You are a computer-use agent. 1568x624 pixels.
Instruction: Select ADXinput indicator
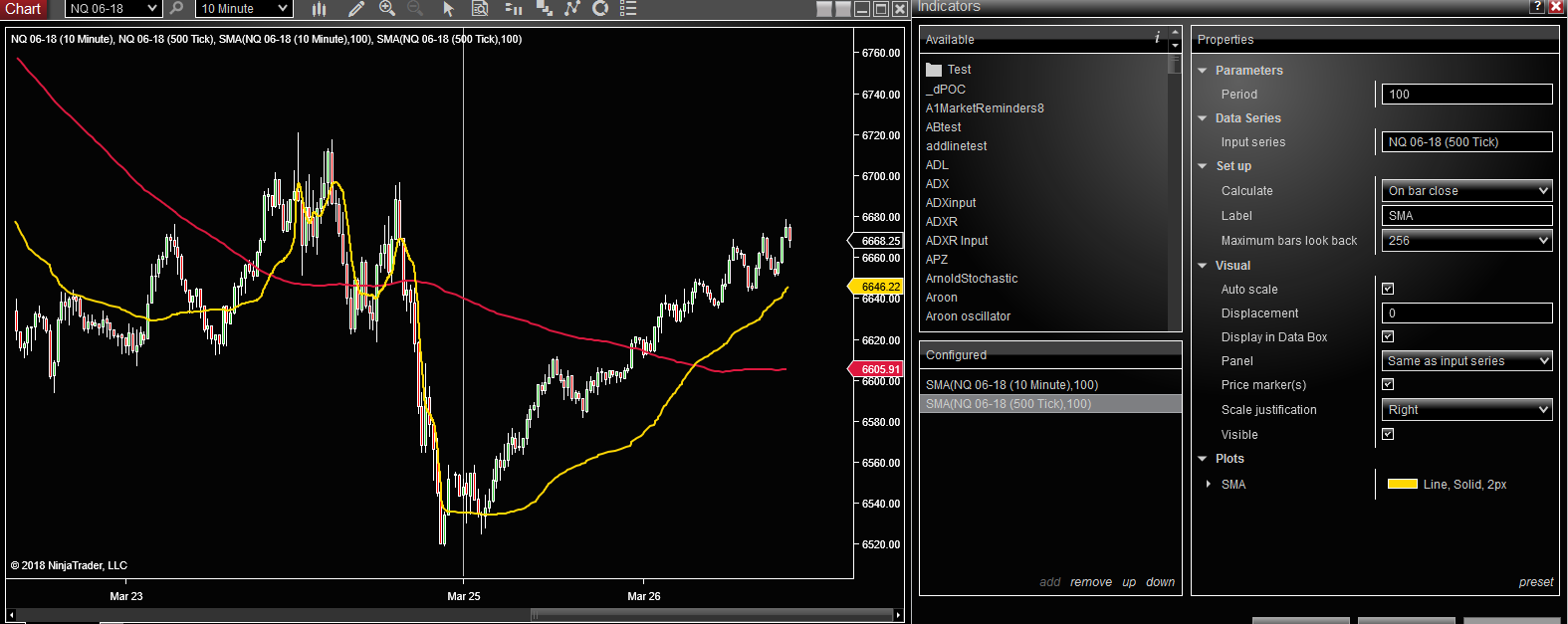pyautogui.click(x=951, y=202)
